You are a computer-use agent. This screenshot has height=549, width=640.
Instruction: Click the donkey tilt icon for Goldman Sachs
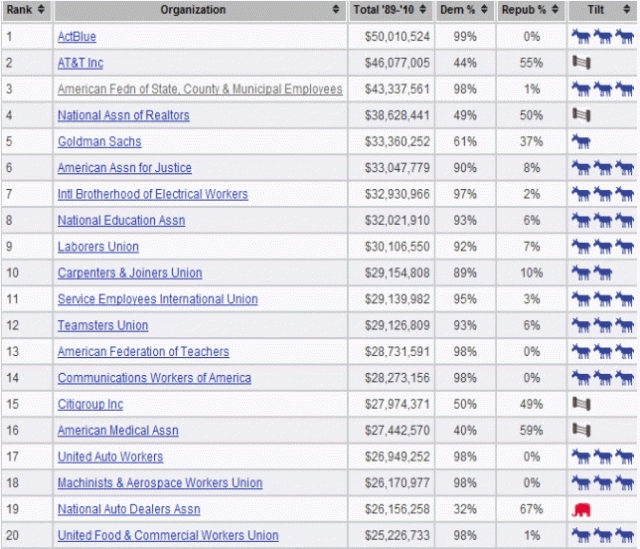pyautogui.click(x=580, y=142)
